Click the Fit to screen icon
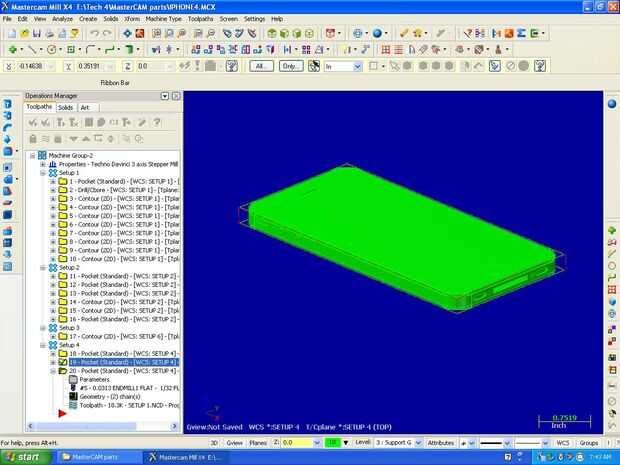The width and height of the screenshot is (620, 465). tap(127, 34)
